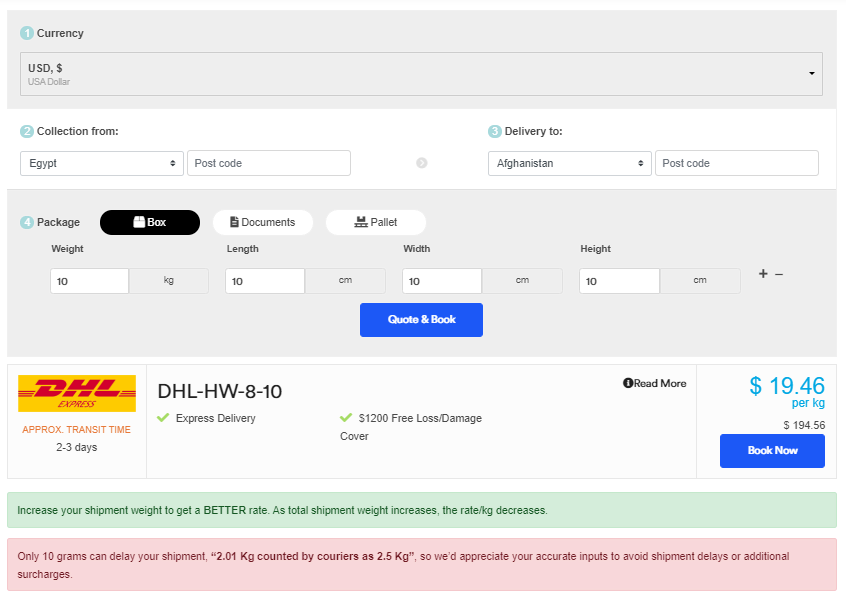Click the green checkmark beside Free Loss/Damage Cover

(x=346, y=418)
